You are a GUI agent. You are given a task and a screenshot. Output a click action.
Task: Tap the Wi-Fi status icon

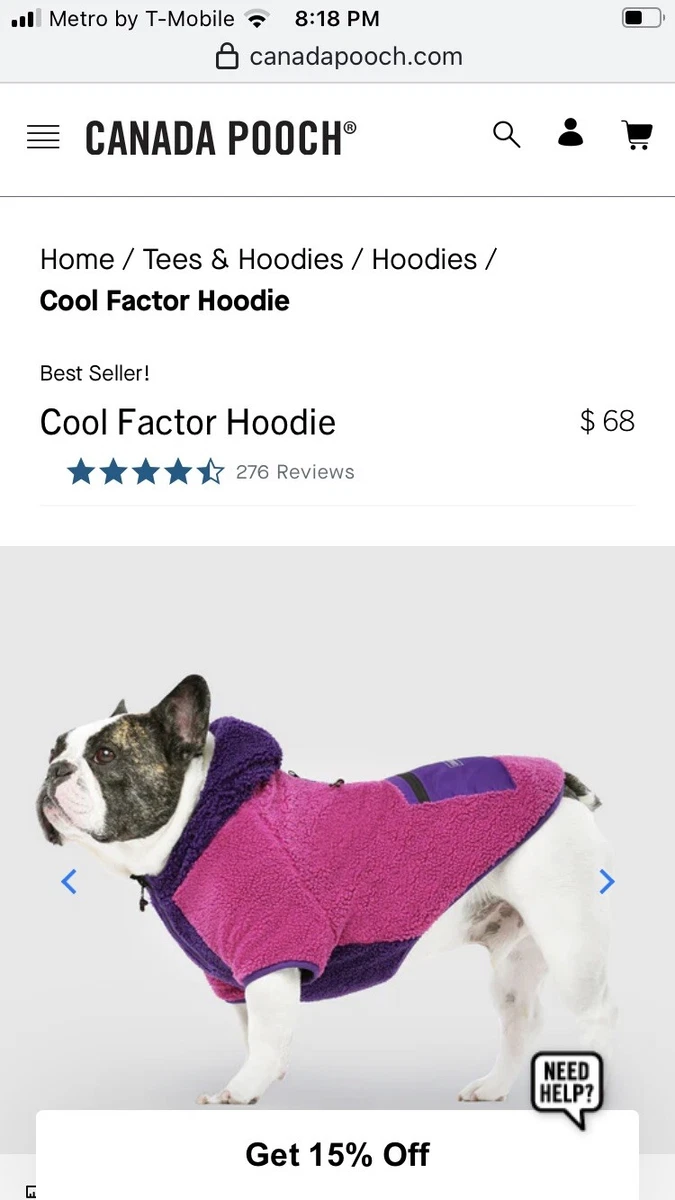258,18
